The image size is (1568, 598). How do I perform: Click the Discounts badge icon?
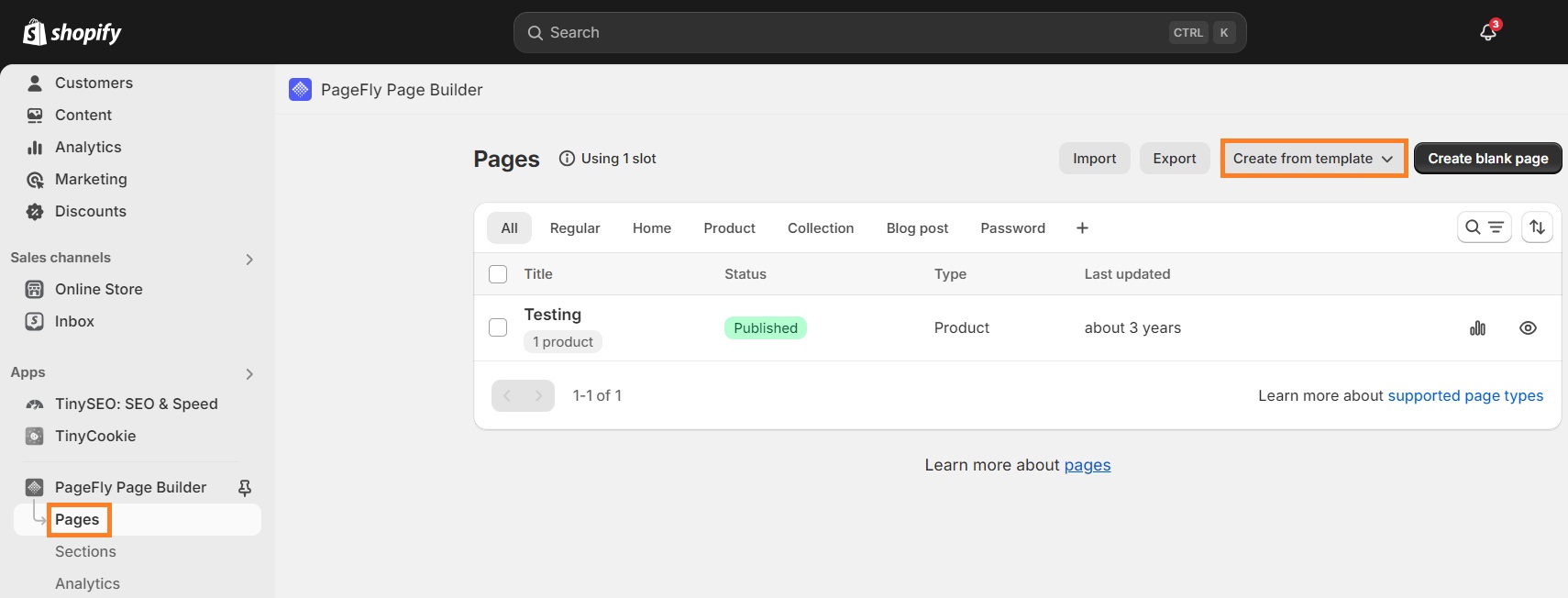pyautogui.click(x=35, y=211)
